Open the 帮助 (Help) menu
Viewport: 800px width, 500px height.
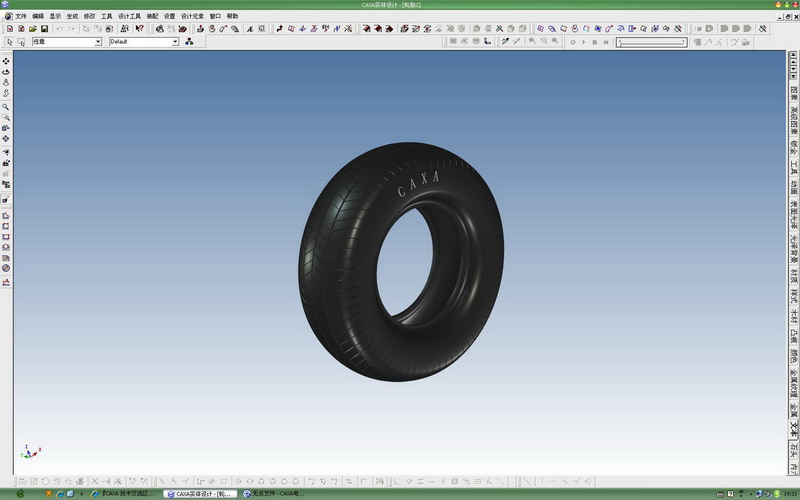[x=232, y=16]
